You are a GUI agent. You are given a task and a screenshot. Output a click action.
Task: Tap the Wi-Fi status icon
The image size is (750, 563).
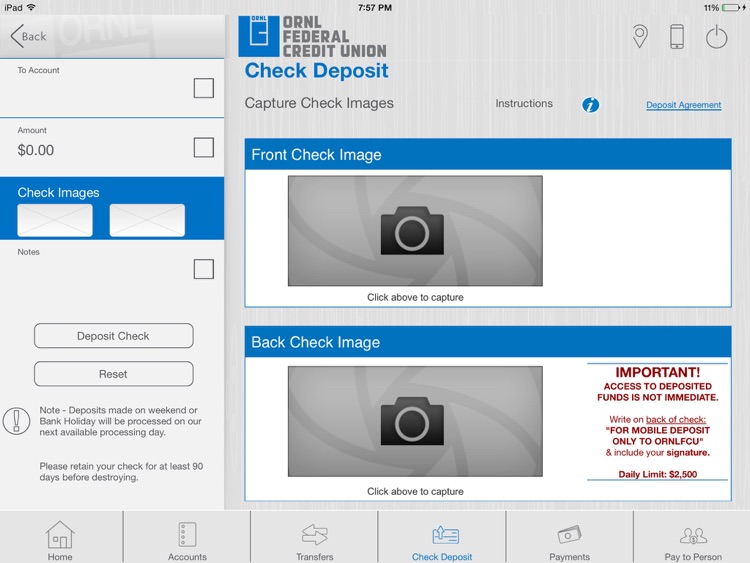31,7
